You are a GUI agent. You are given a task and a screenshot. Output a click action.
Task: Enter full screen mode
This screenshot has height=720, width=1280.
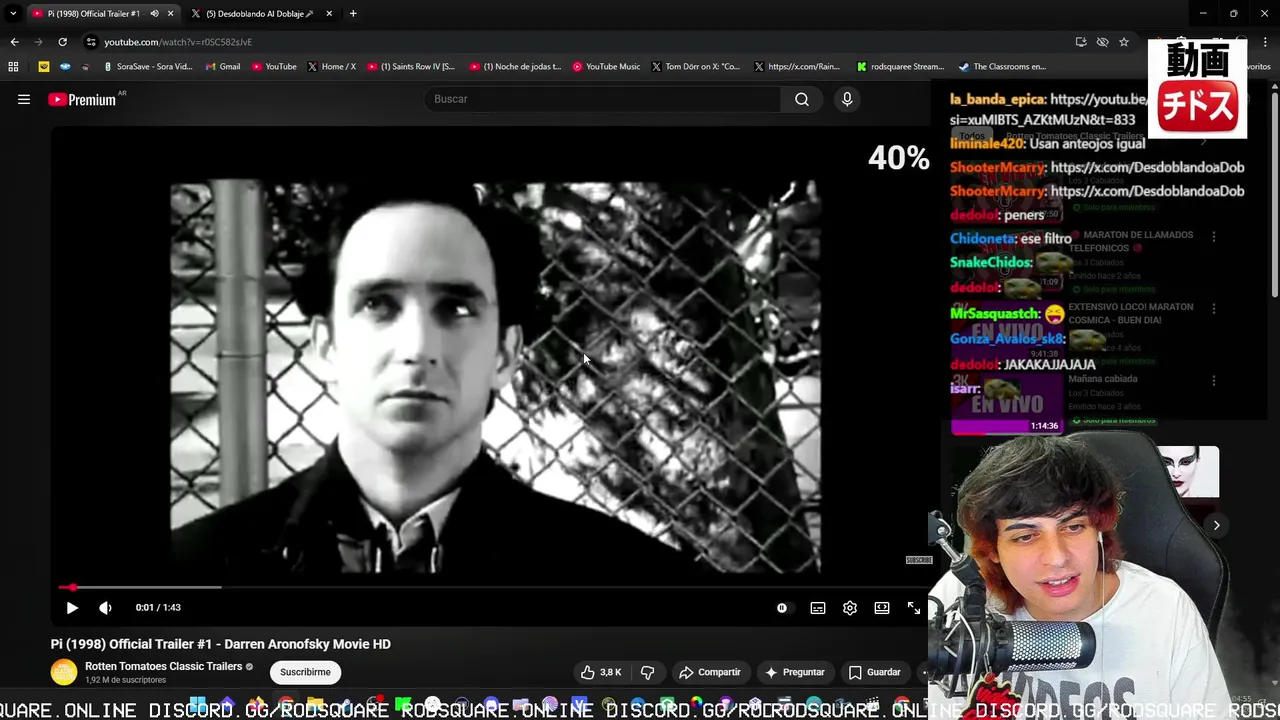pos(914,607)
